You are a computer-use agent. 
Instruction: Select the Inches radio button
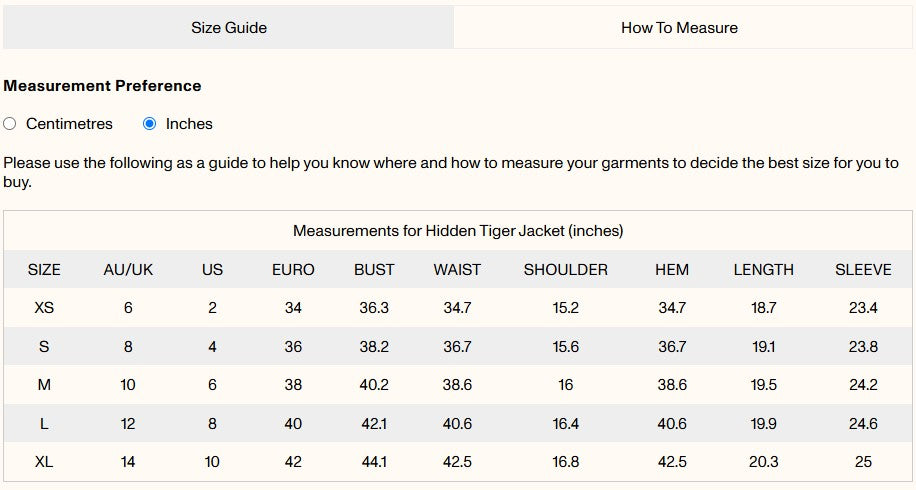point(150,124)
